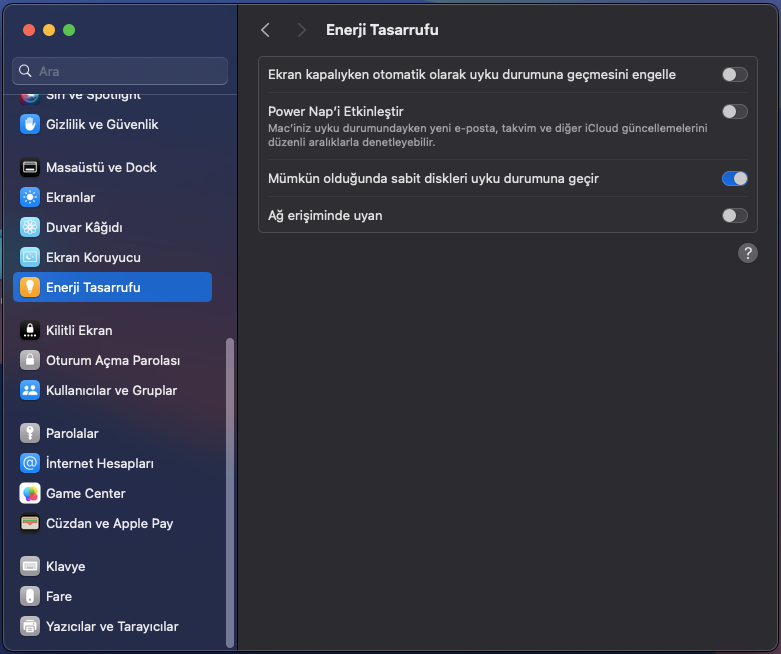The width and height of the screenshot is (781, 654).
Task: Disable putting hard disks to sleep
Action: (x=734, y=179)
